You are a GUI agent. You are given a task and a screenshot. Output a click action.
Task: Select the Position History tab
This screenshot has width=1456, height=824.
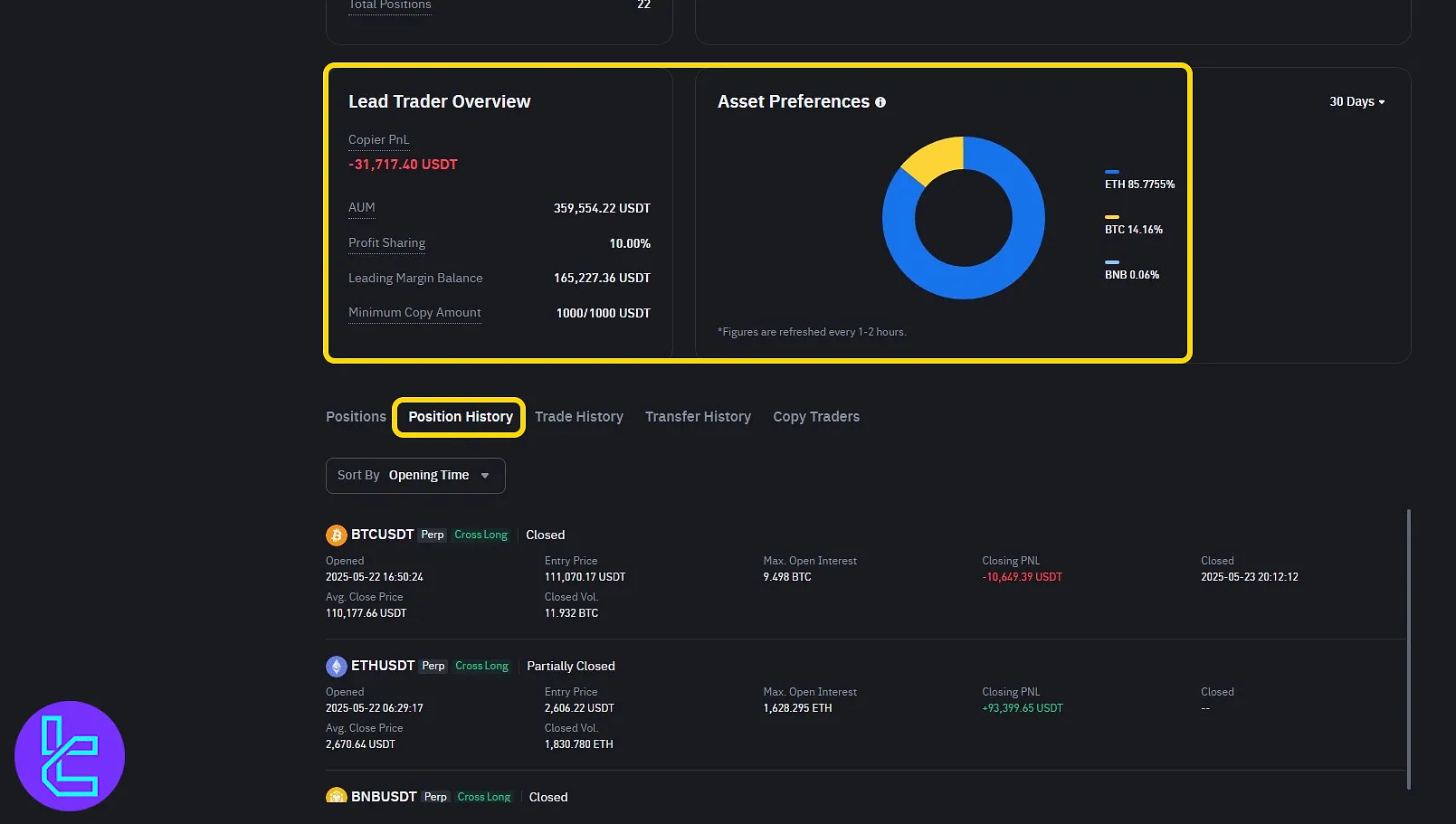[x=460, y=417]
